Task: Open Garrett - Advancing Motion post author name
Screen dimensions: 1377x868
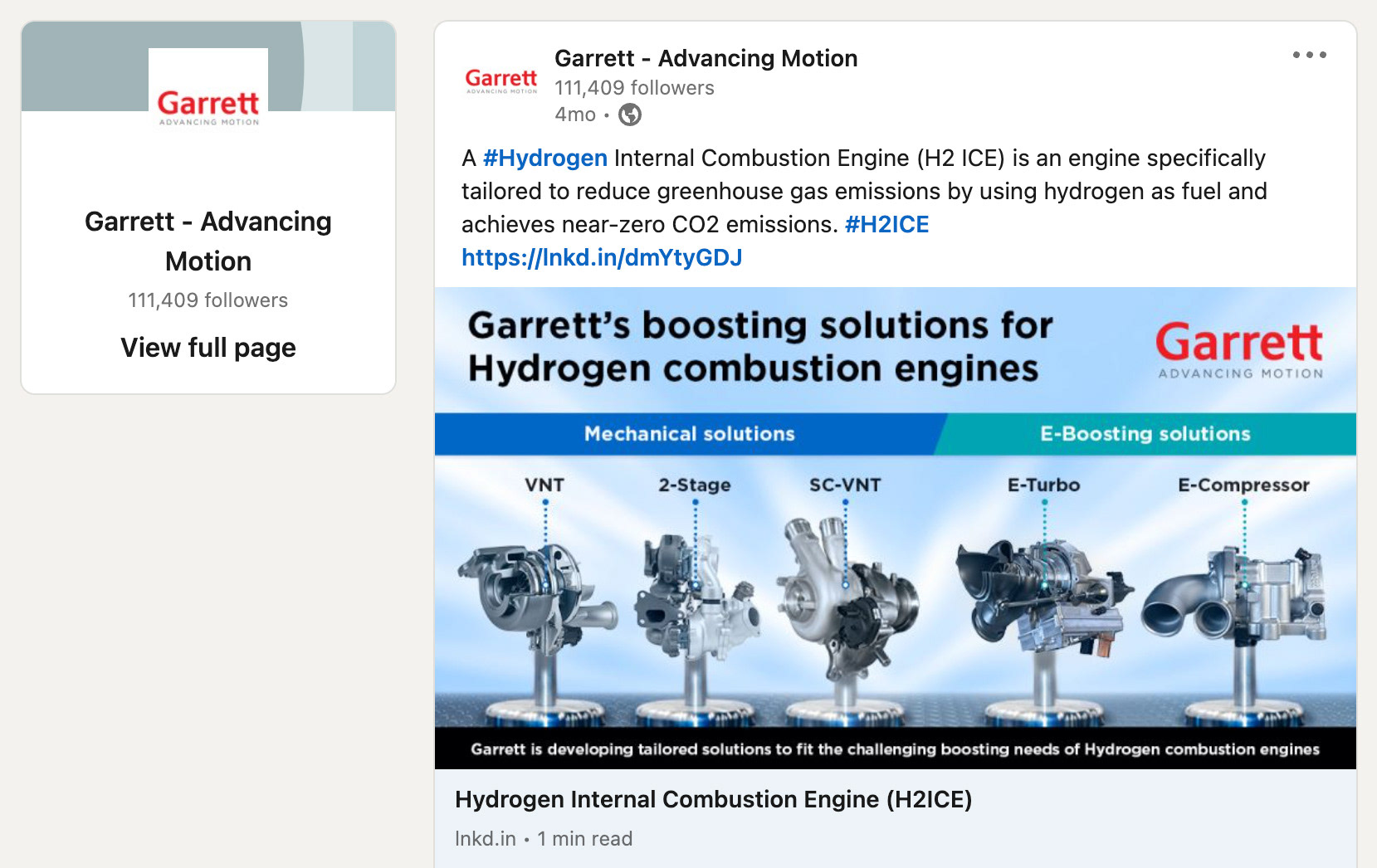Action: point(706,58)
